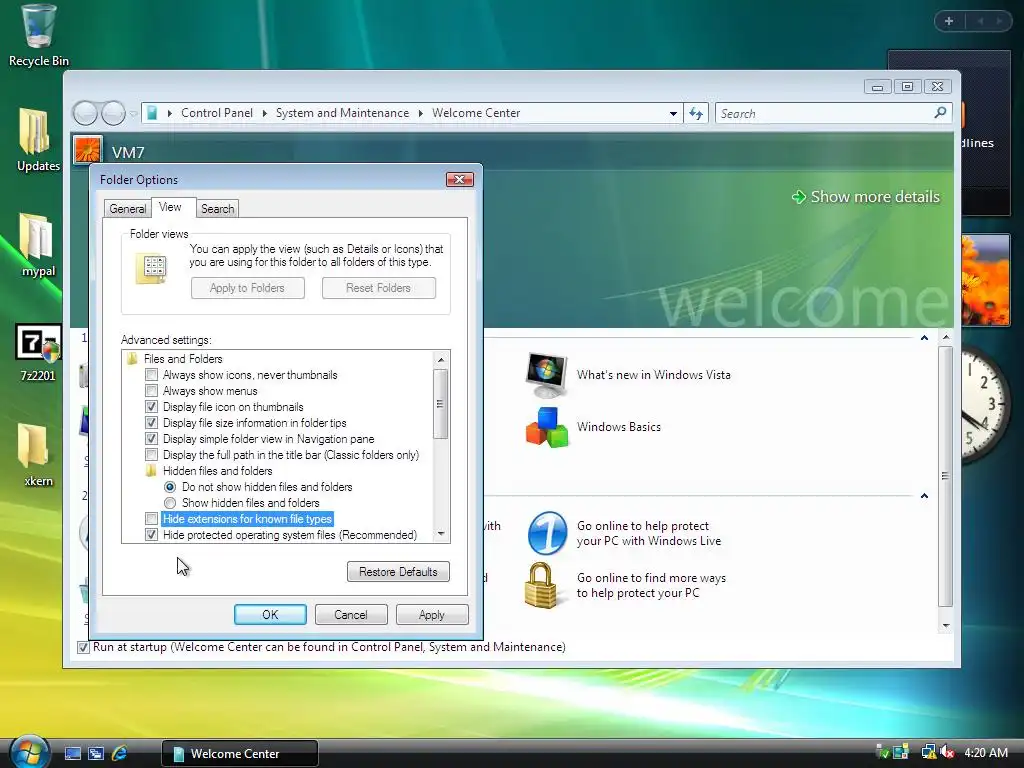Toggle Run at startup checkbox
Viewport: 1024px width, 768px height.
(83, 647)
